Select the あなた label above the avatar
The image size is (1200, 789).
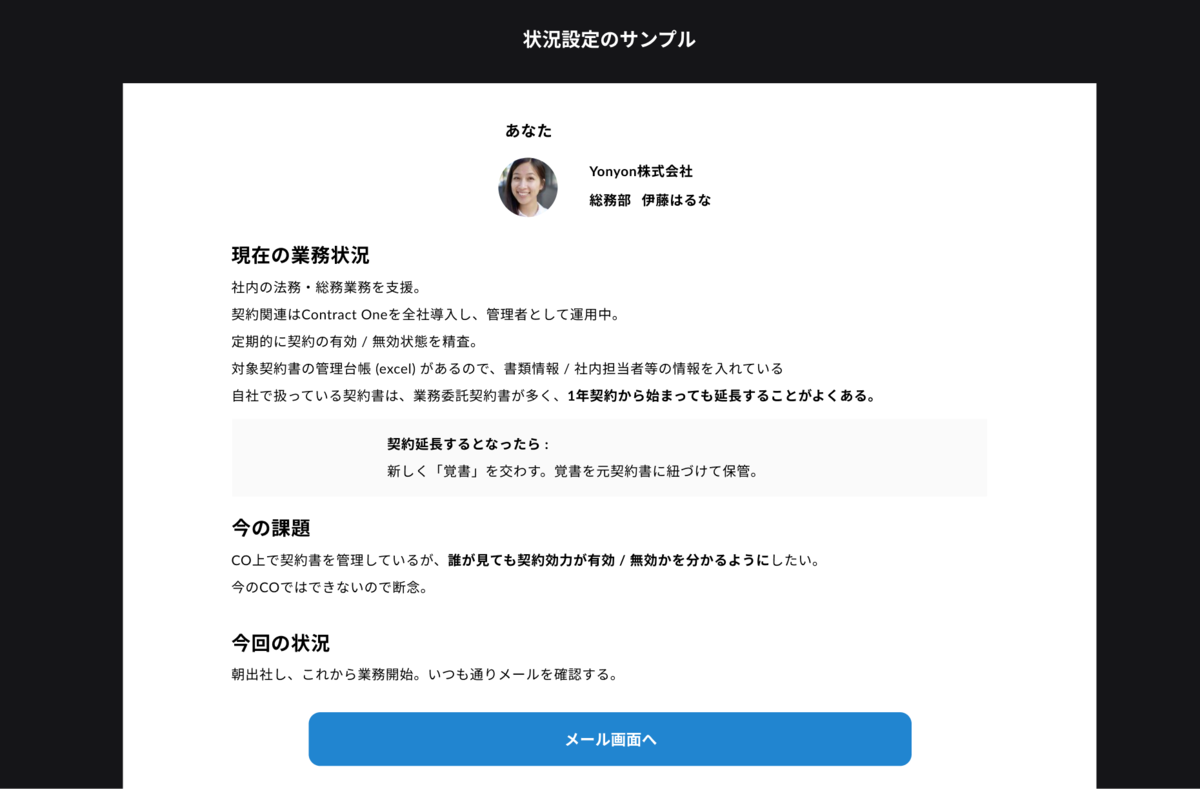(528, 130)
